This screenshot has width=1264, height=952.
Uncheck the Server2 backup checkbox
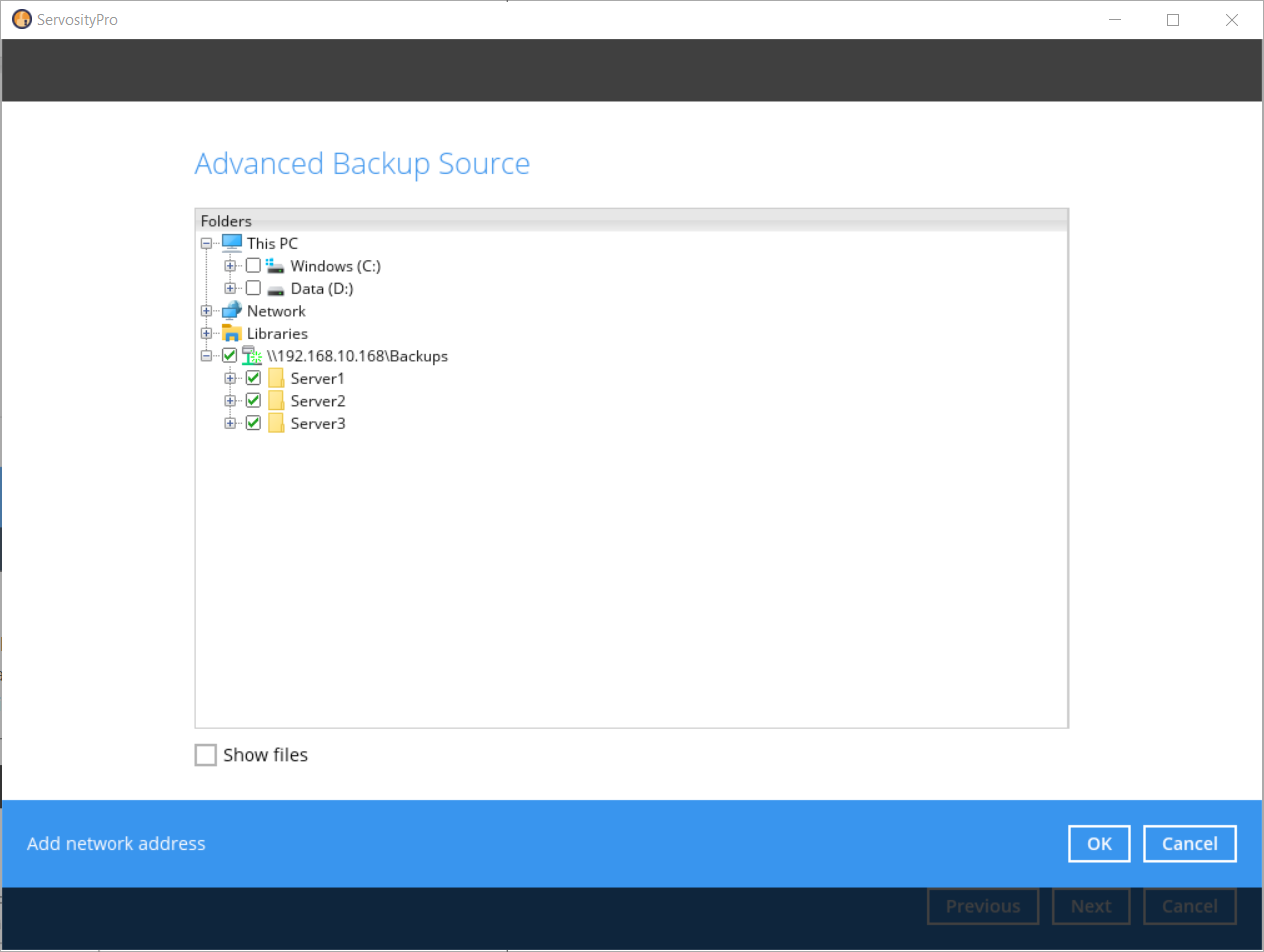(x=253, y=400)
